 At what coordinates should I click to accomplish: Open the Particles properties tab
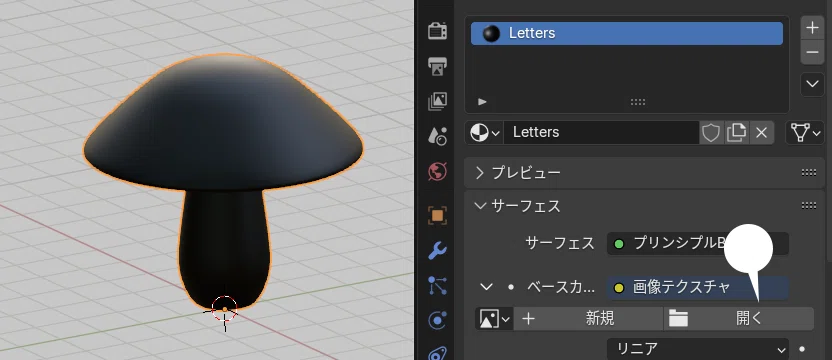[x=437, y=286]
